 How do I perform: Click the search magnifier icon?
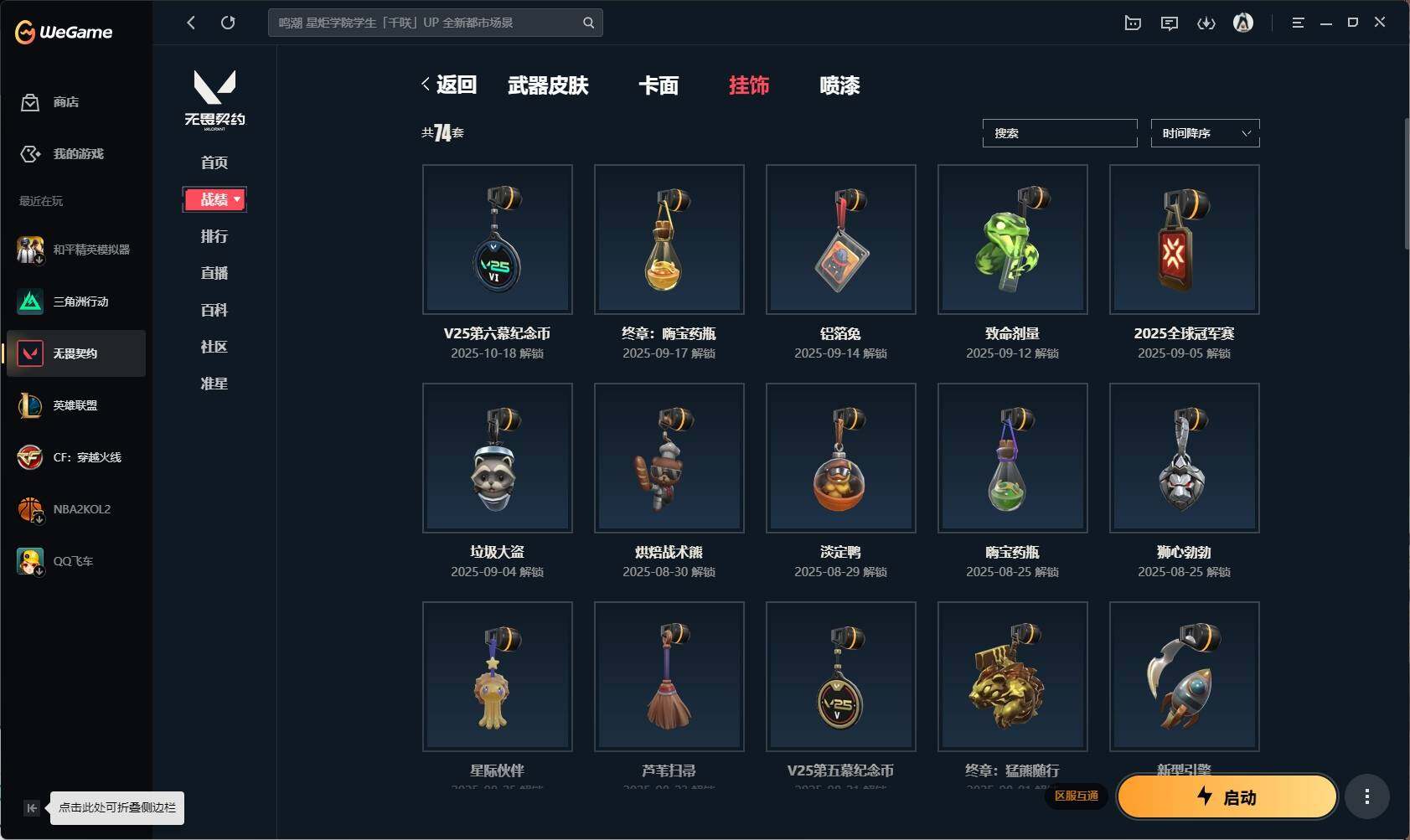coord(589,23)
